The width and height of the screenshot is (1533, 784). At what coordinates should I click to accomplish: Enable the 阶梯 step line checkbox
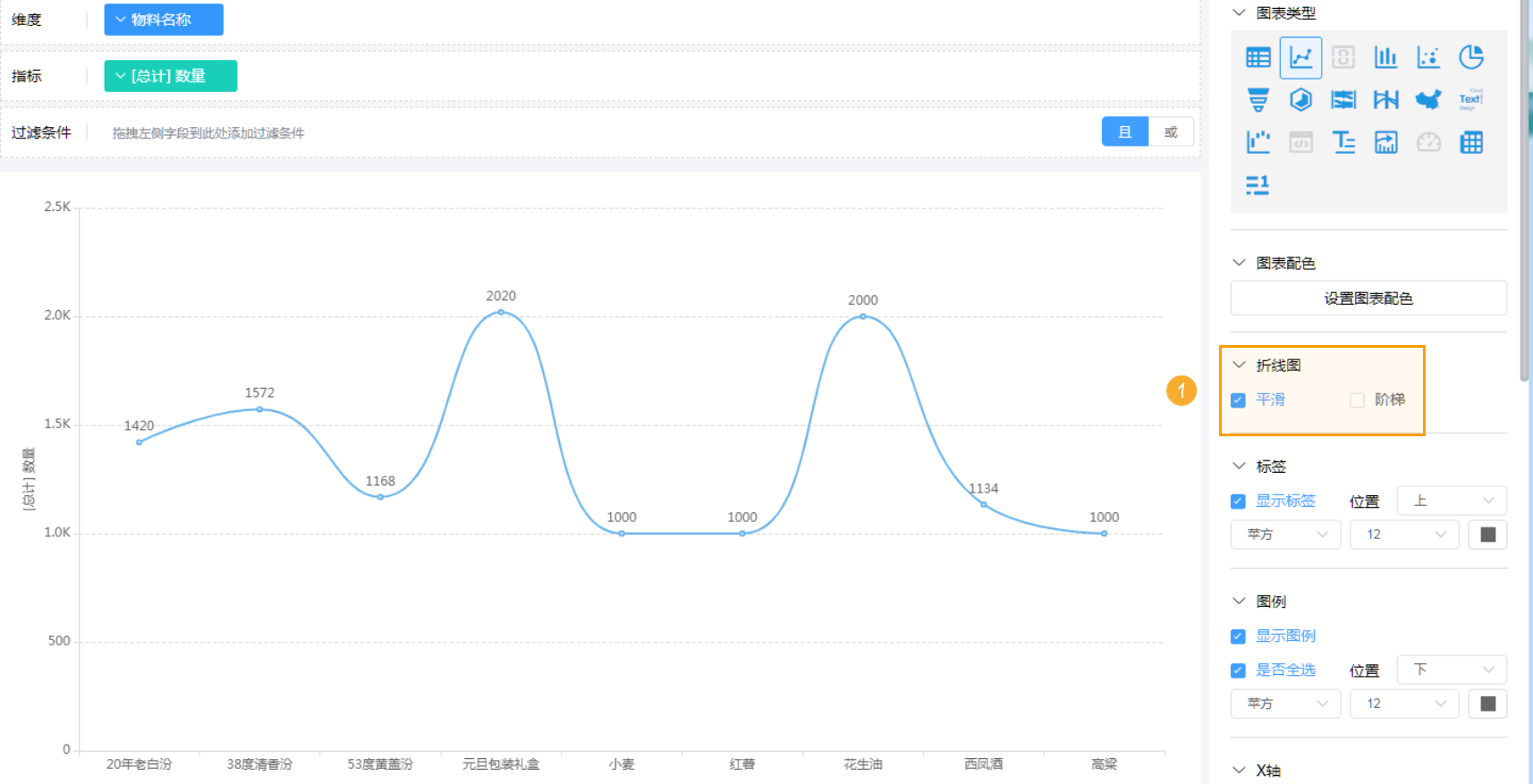click(1357, 400)
